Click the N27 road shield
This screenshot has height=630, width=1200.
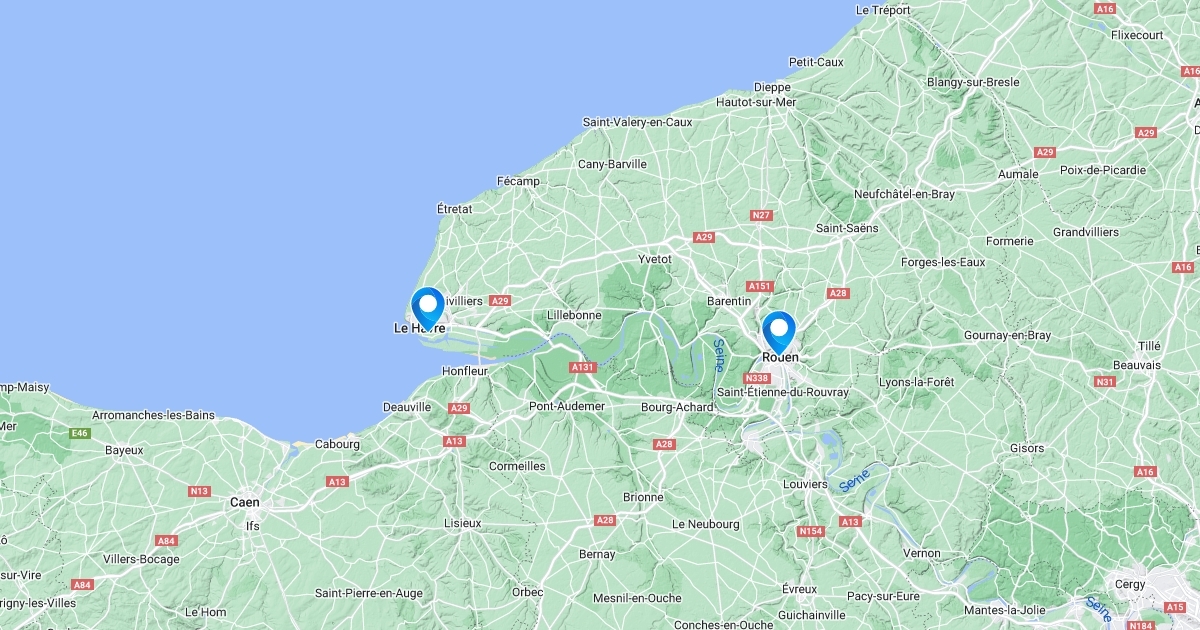762,215
